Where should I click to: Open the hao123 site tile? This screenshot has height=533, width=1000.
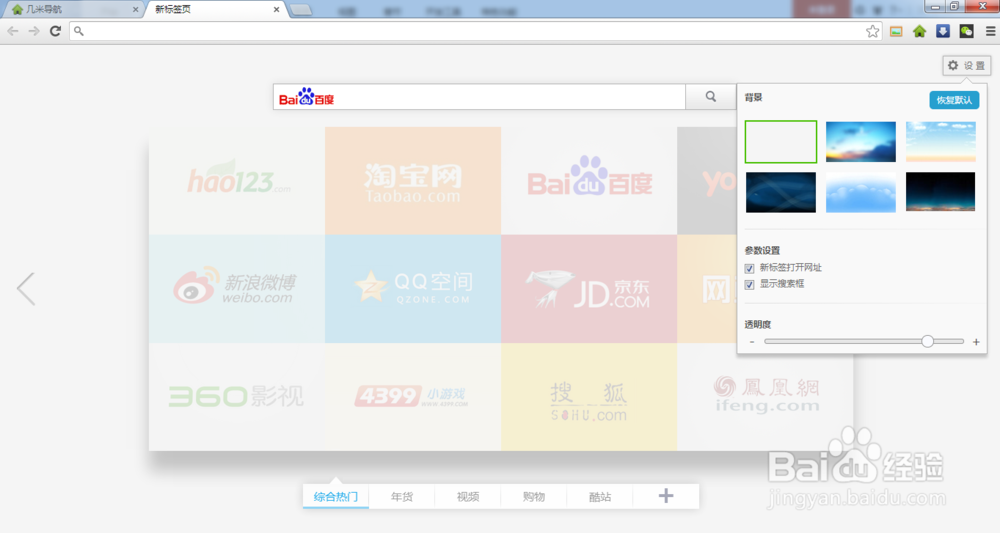tap(237, 180)
